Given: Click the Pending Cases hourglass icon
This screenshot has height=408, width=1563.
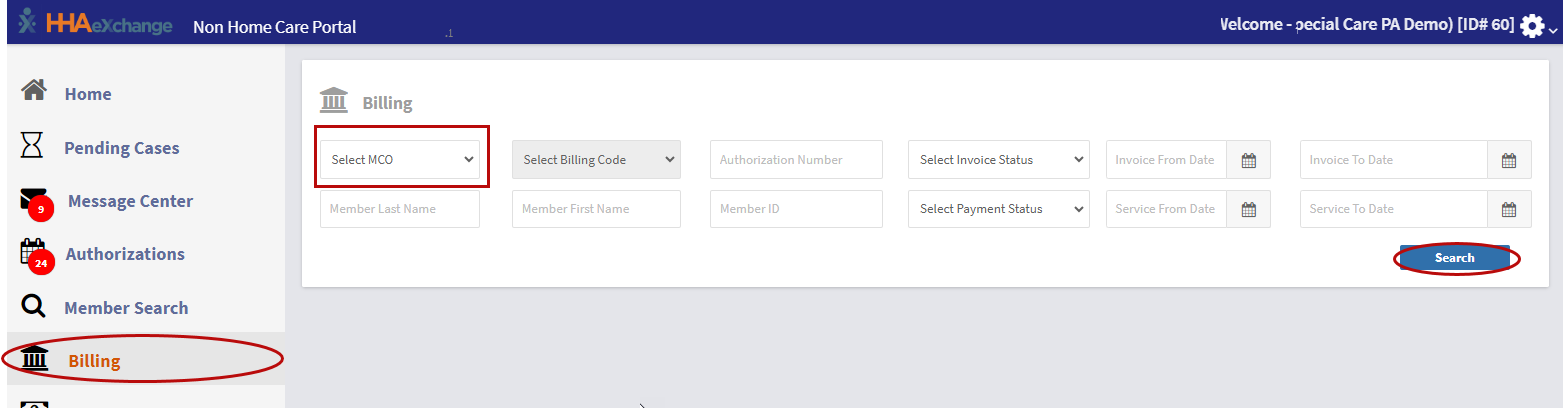Looking at the screenshot, I should pyautogui.click(x=32, y=146).
